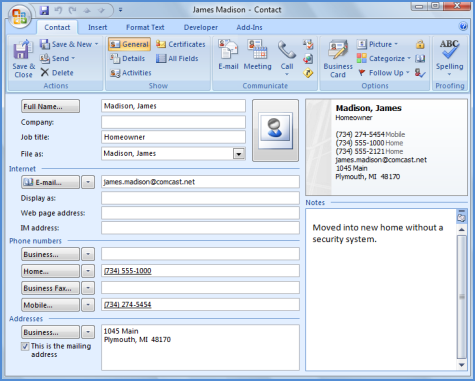Select the General view toggle

(x=129, y=44)
